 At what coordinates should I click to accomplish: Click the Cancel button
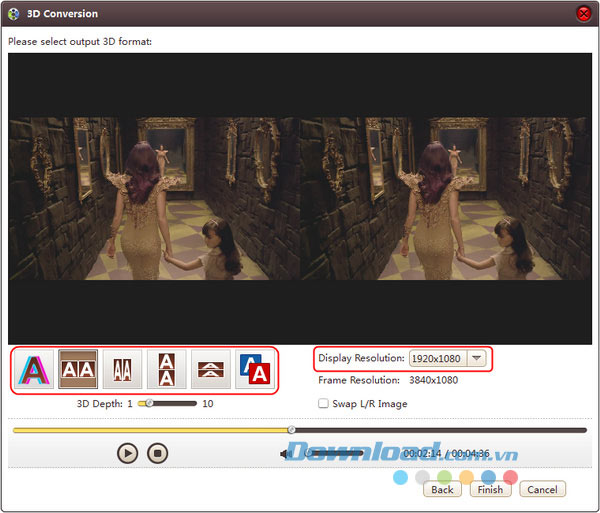(x=542, y=489)
